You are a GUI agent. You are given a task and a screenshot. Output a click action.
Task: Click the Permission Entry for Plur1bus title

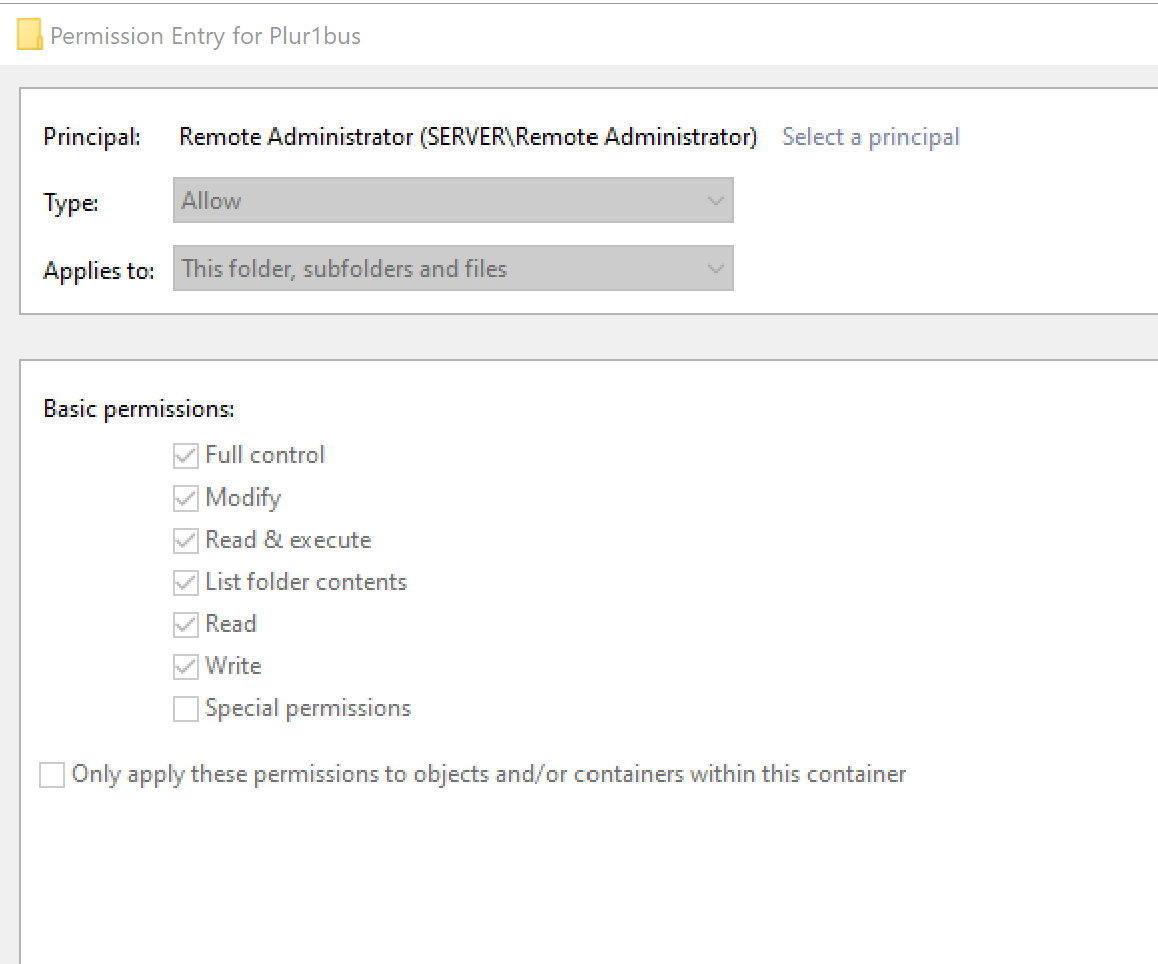coord(205,36)
